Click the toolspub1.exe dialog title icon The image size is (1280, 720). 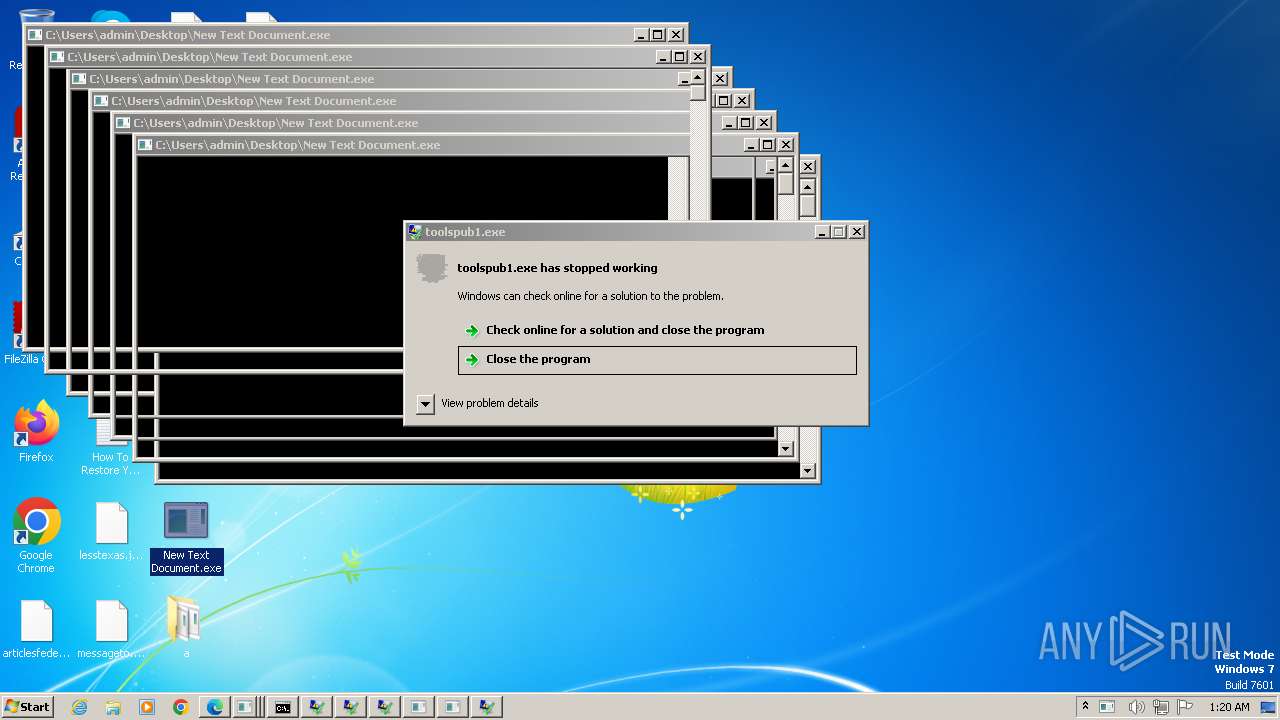coord(415,232)
